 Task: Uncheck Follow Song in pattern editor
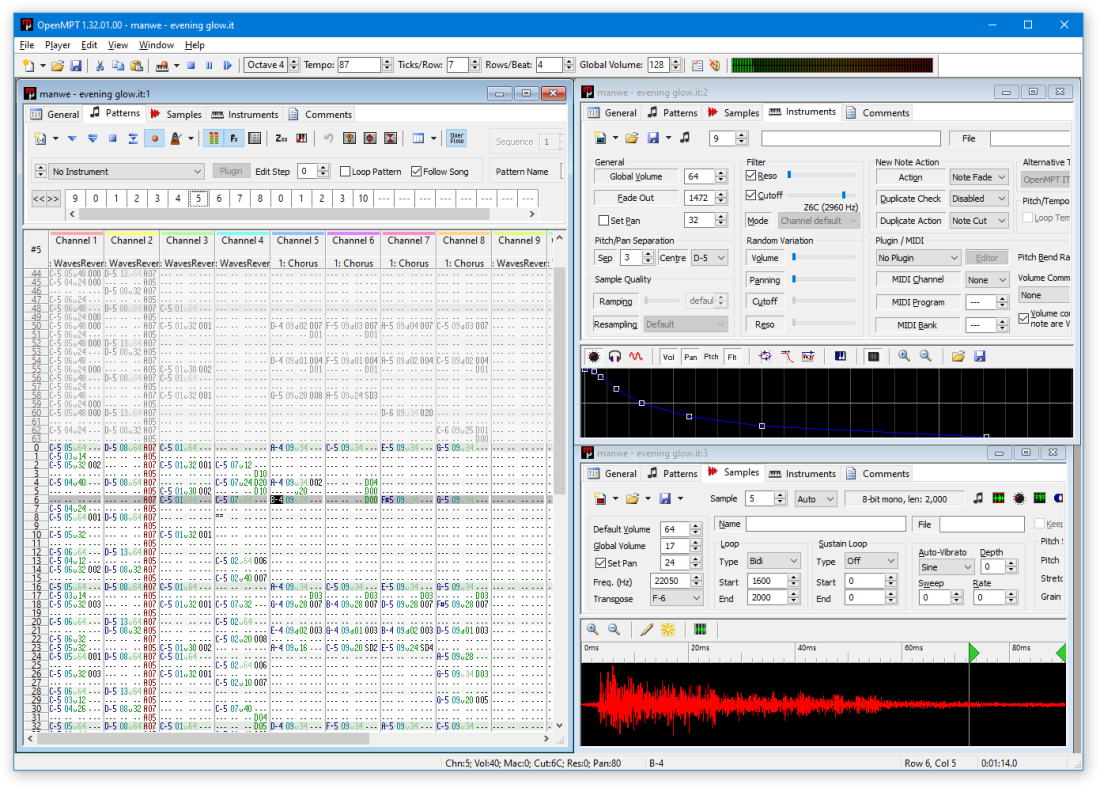[417, 171]
